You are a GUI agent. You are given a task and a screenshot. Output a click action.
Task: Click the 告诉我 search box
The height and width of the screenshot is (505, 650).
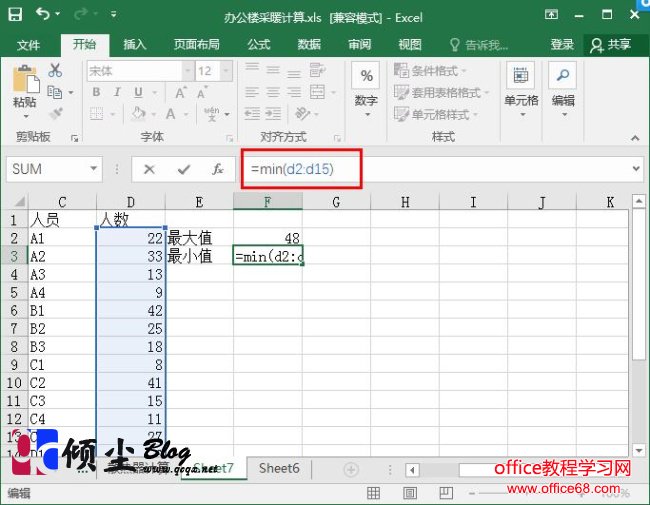pyautogui.click(x=480, y=44)
